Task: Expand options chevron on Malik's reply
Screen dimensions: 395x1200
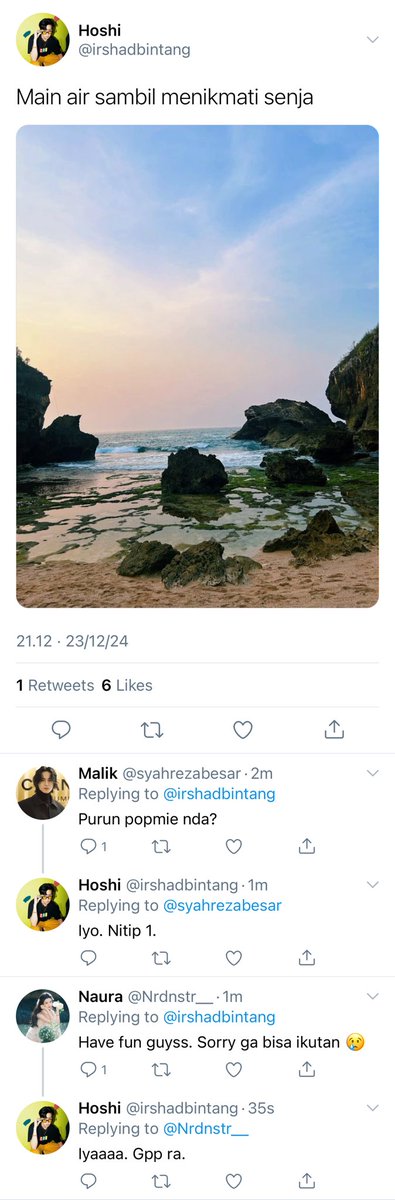Action: point(373,773)
